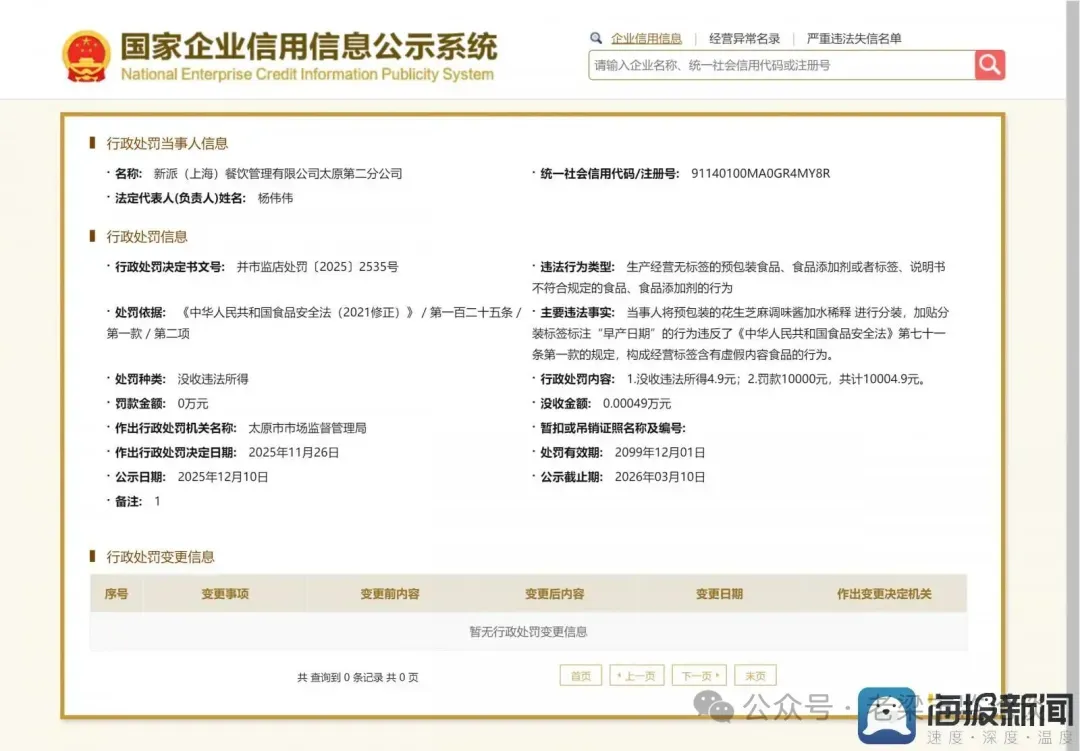Click the 下一页 next page button
Screen dimensions: 1080x751
[x=699, y=676]
